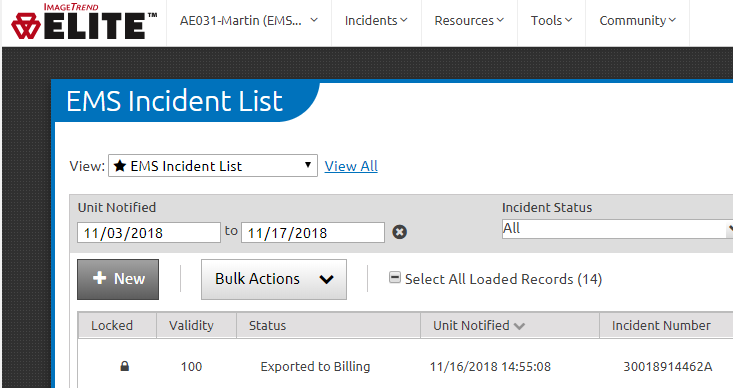Click the New incident button
The image size is (733, 388).
[118, 279]
